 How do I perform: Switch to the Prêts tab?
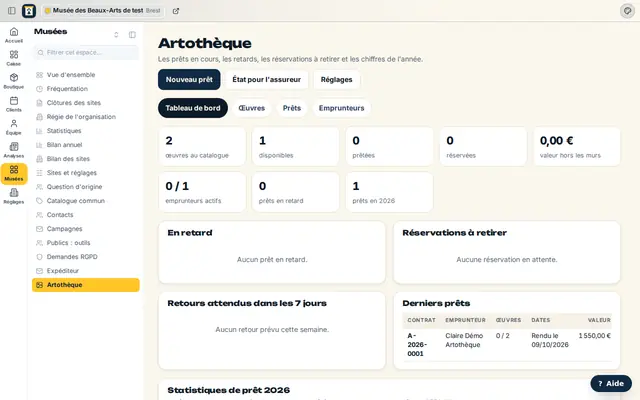[292, 108]
